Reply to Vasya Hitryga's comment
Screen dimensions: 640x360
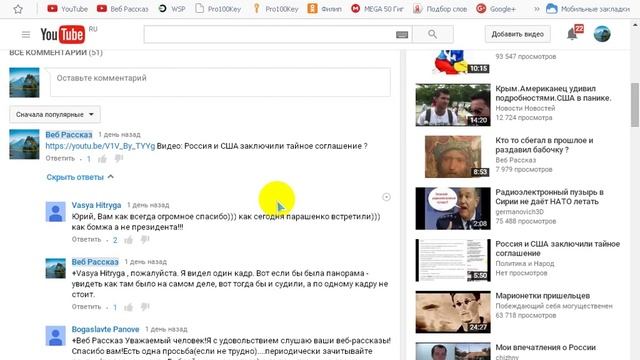86,240
